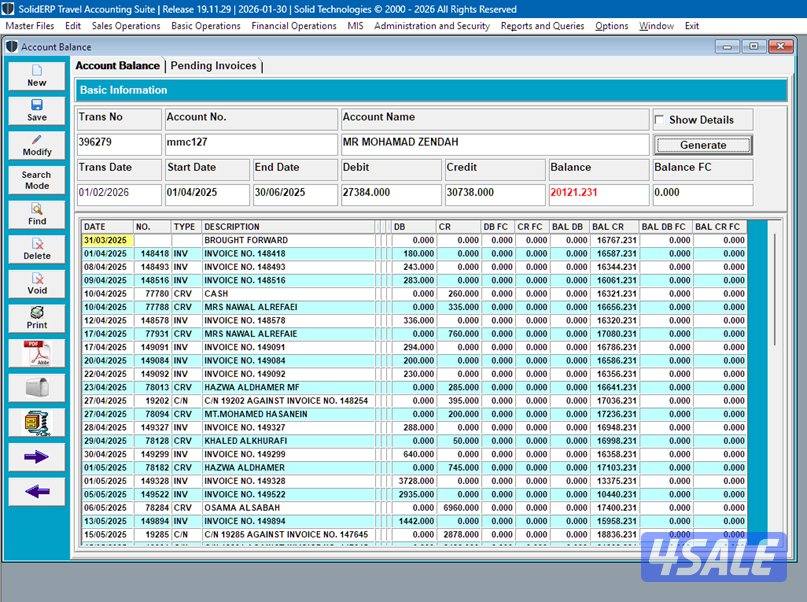Open the Reports and Queries menu

[542, 26]
